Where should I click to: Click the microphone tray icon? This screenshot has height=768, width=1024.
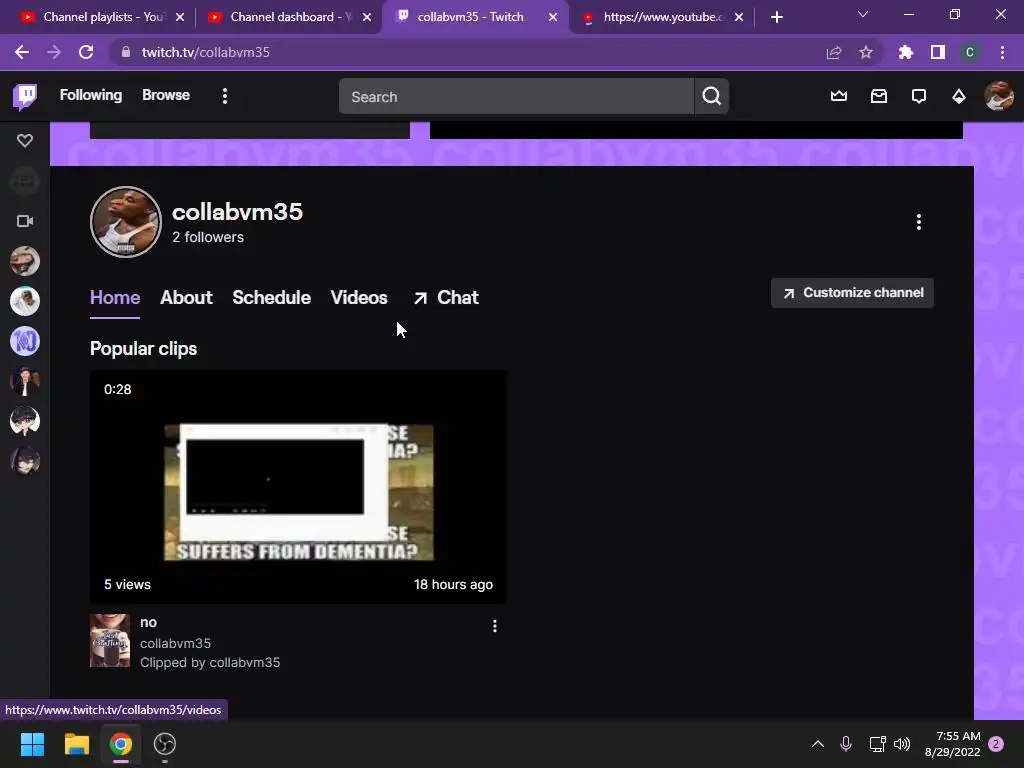click(846, 744)
